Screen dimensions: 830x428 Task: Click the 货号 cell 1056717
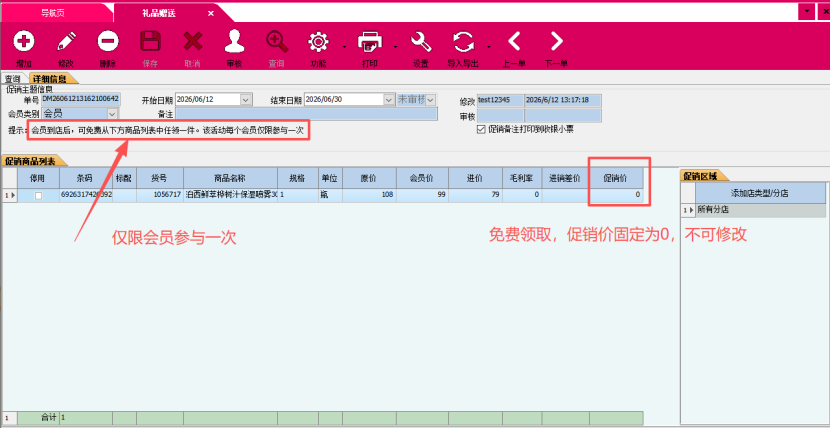[x=160, y=196]
